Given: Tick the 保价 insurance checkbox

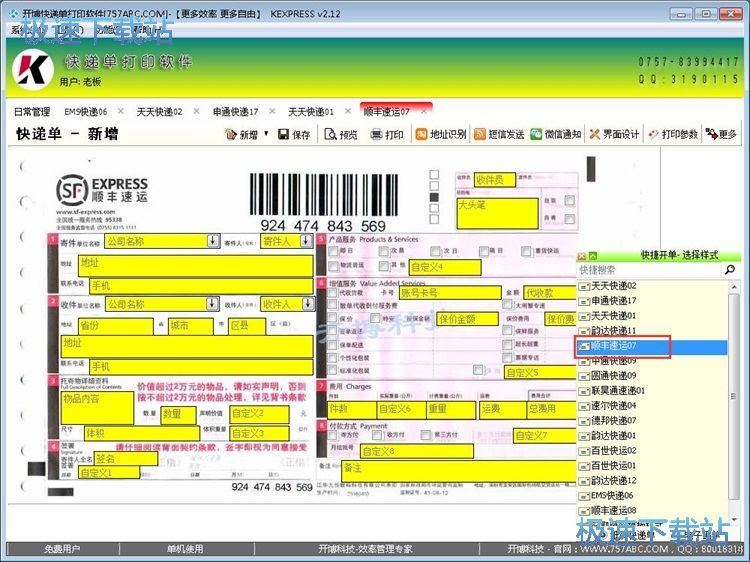Looking at the screenshot, I should pyautogui.click(x=333, y=318).
